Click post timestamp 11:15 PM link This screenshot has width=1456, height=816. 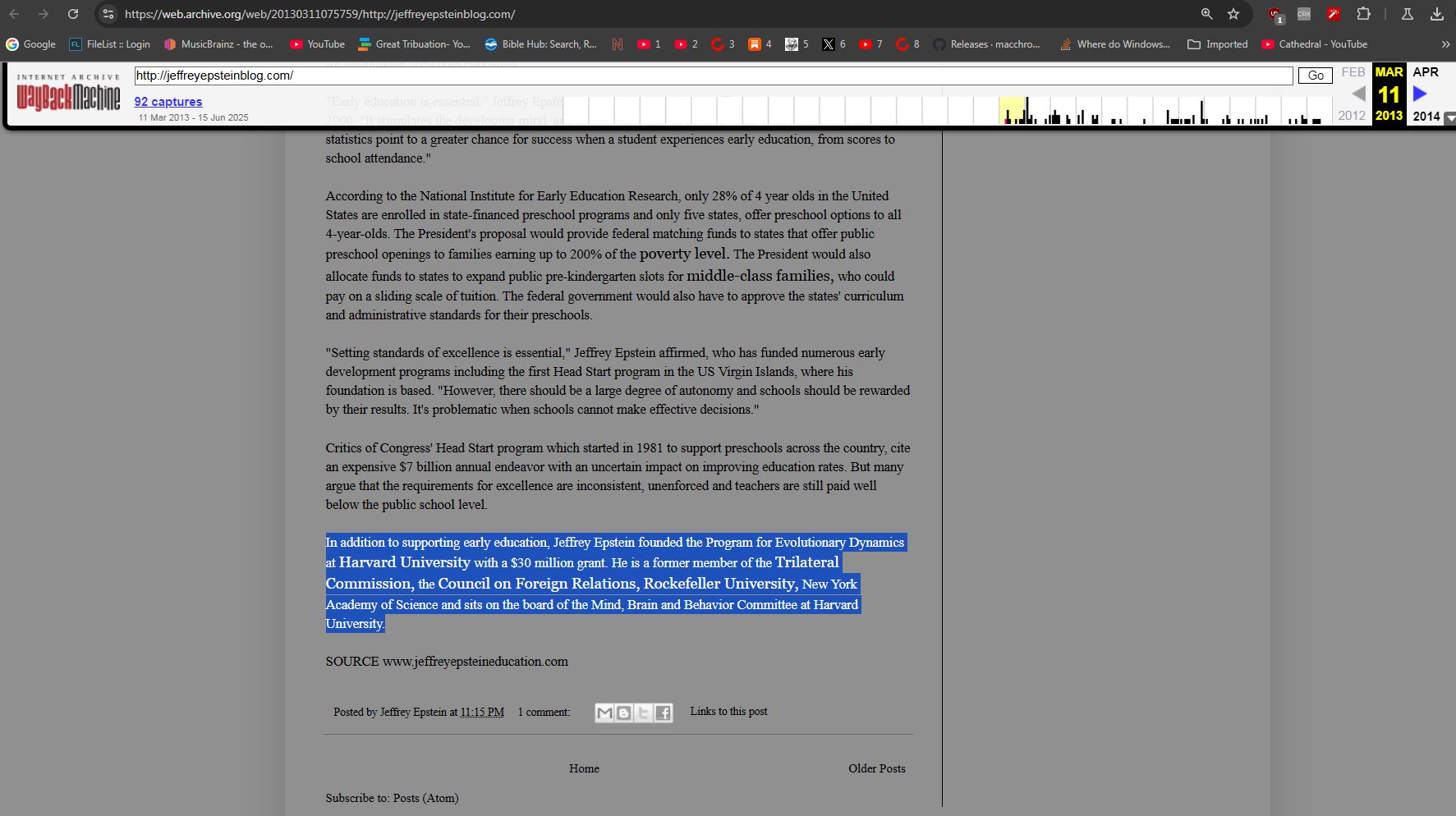click(482, 712)
